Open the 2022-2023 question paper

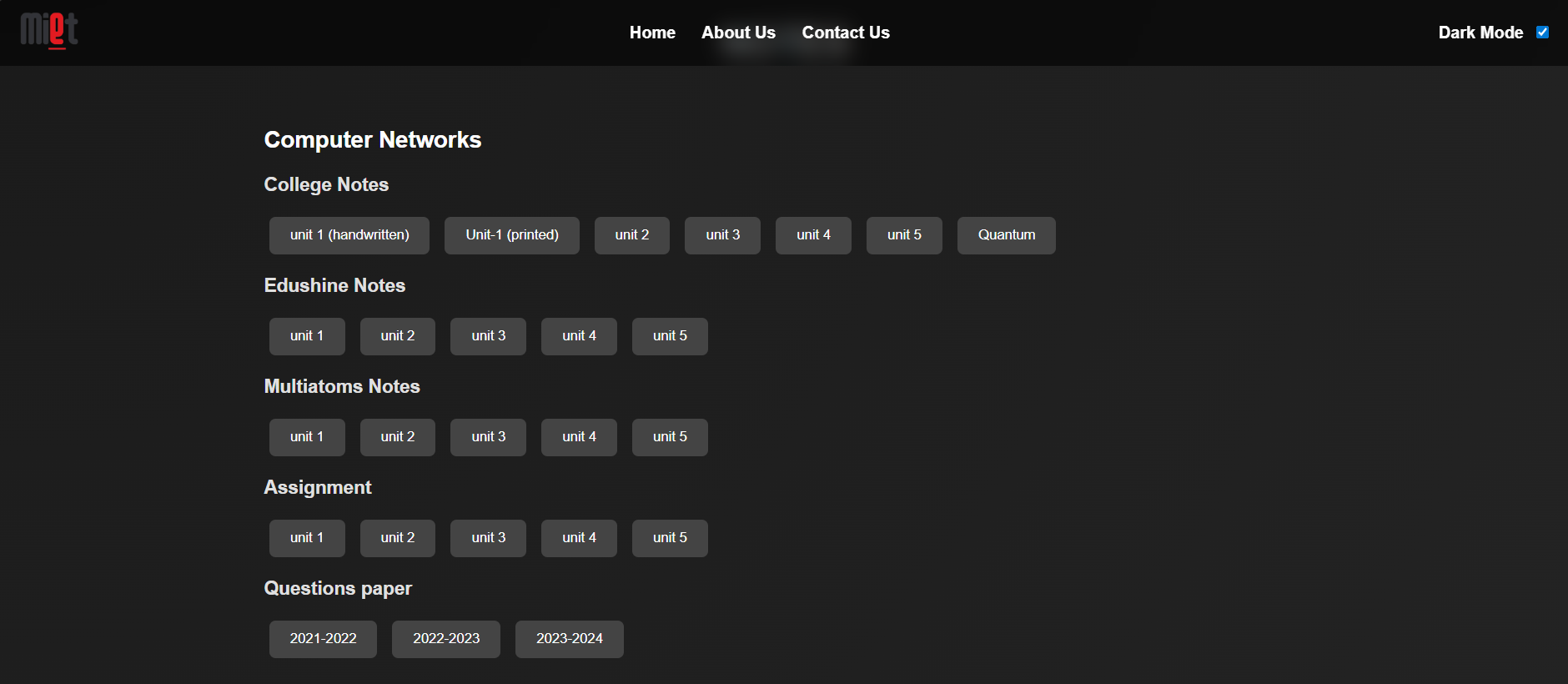446,639
